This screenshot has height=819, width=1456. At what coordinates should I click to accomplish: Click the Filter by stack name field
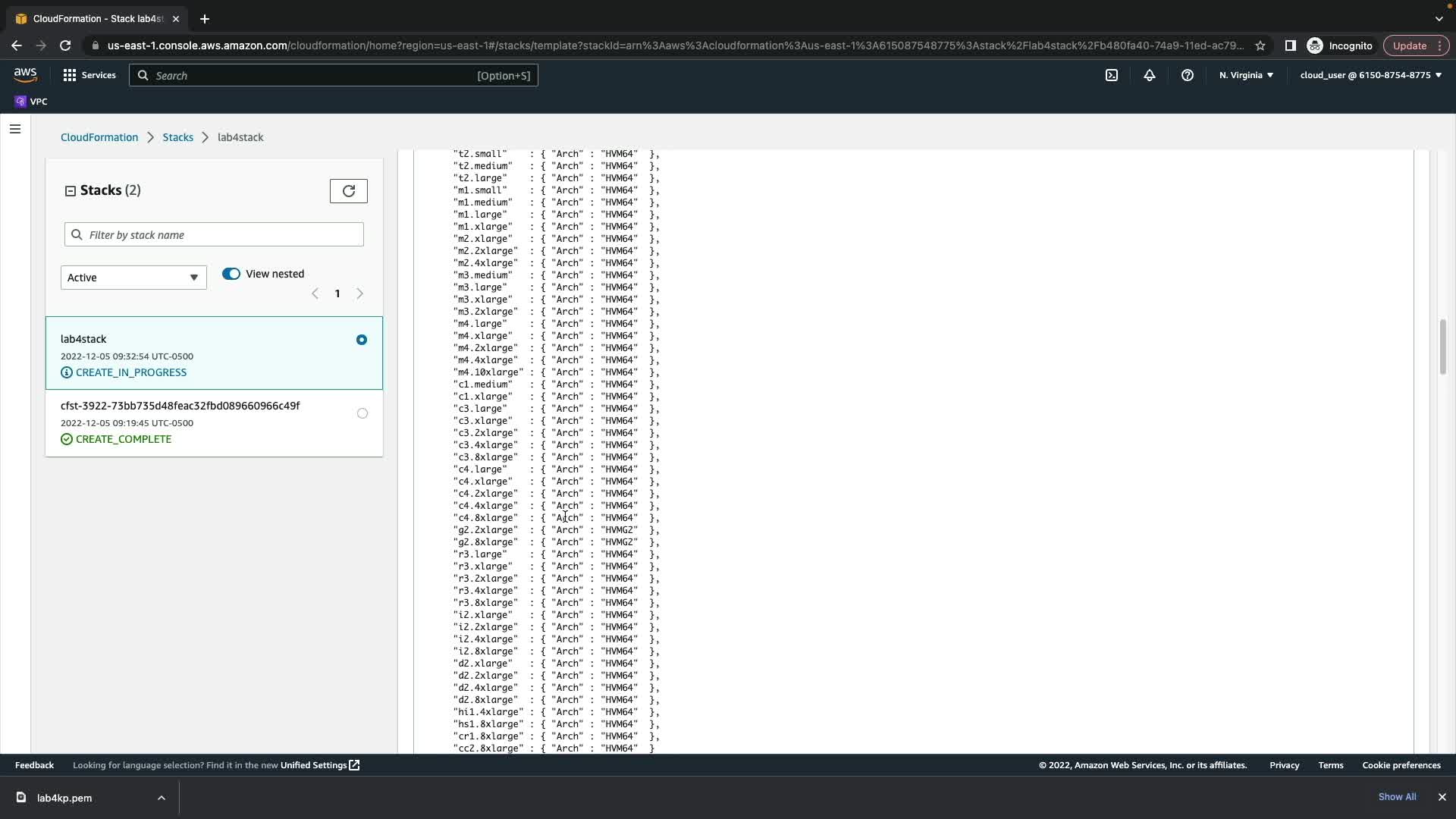pyautogui.click(x=214, y=235)
